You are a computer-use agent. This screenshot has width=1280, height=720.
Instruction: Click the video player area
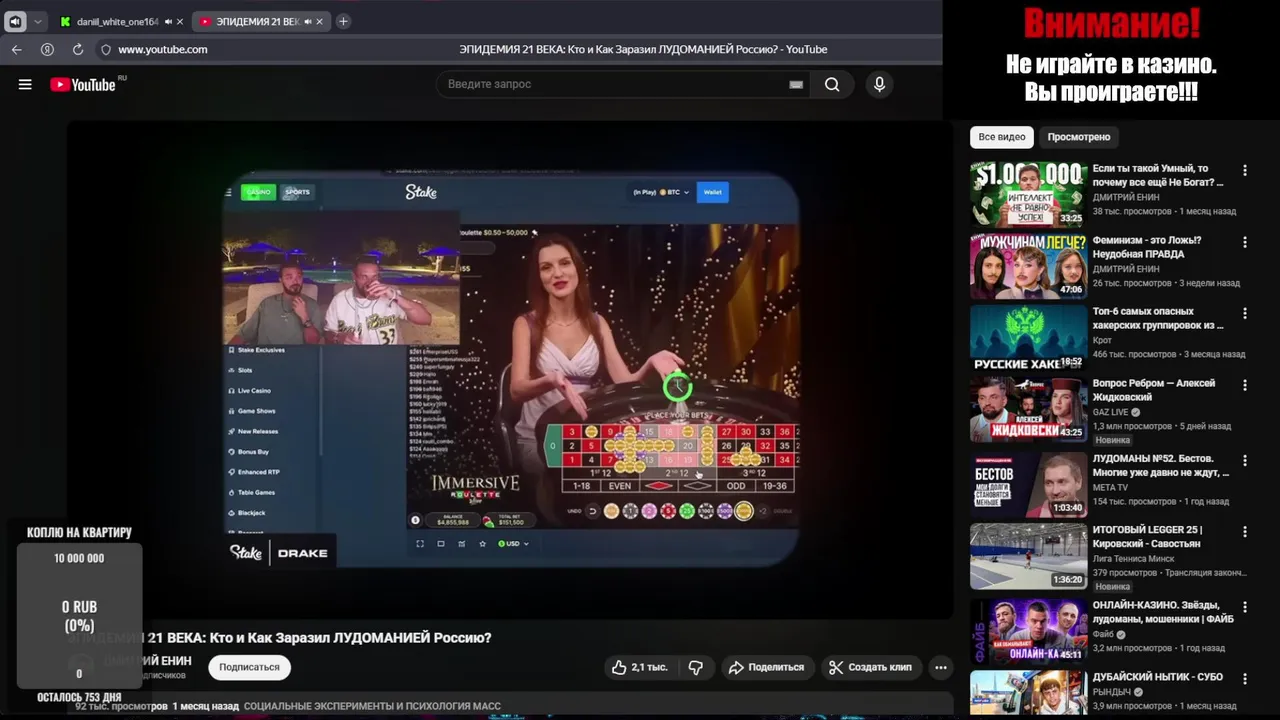(510, 370)
